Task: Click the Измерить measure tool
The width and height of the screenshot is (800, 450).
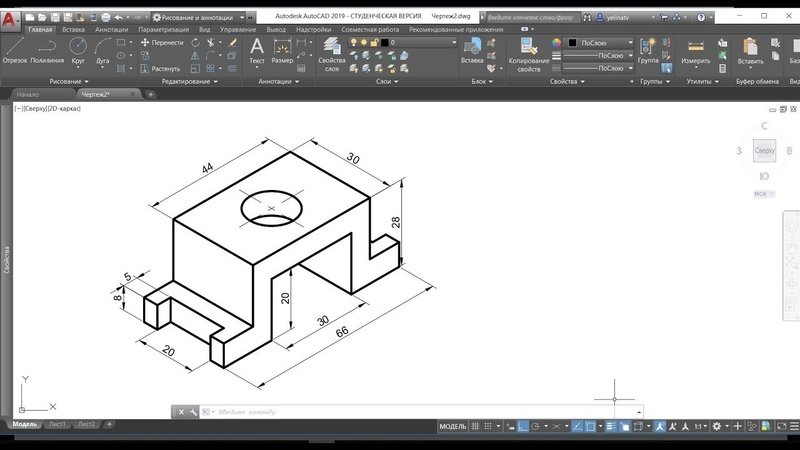Action: tap(695, 51)
